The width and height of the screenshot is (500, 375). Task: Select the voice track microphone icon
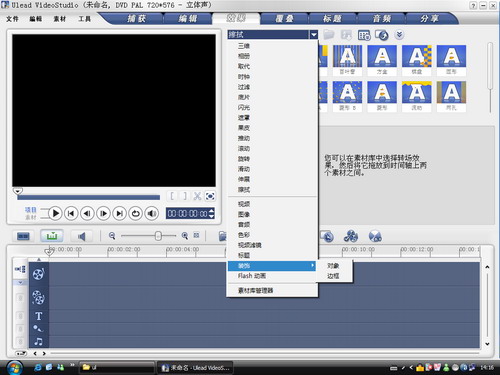[38, 329]
